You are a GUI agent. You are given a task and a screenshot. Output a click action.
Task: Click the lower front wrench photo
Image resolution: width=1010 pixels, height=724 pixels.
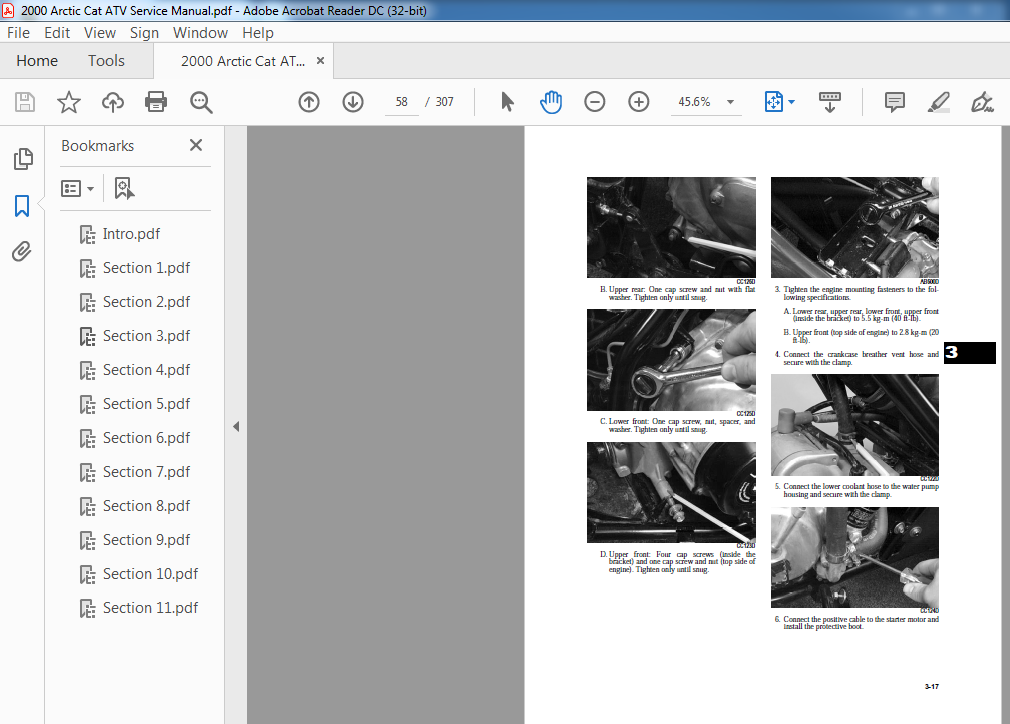[671, 360]
